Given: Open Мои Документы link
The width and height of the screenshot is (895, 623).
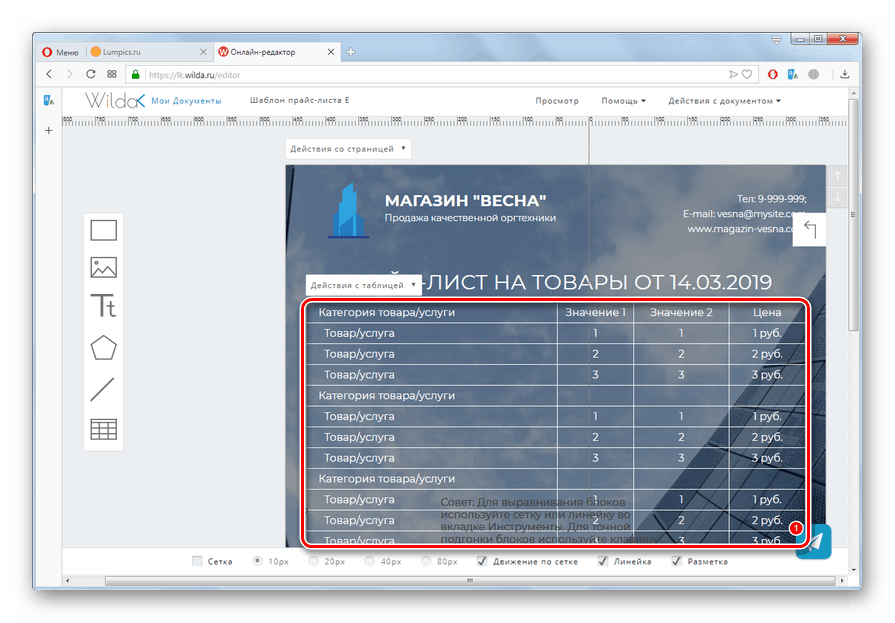Looking at the screenshot, I should click(x=186, y=101).
